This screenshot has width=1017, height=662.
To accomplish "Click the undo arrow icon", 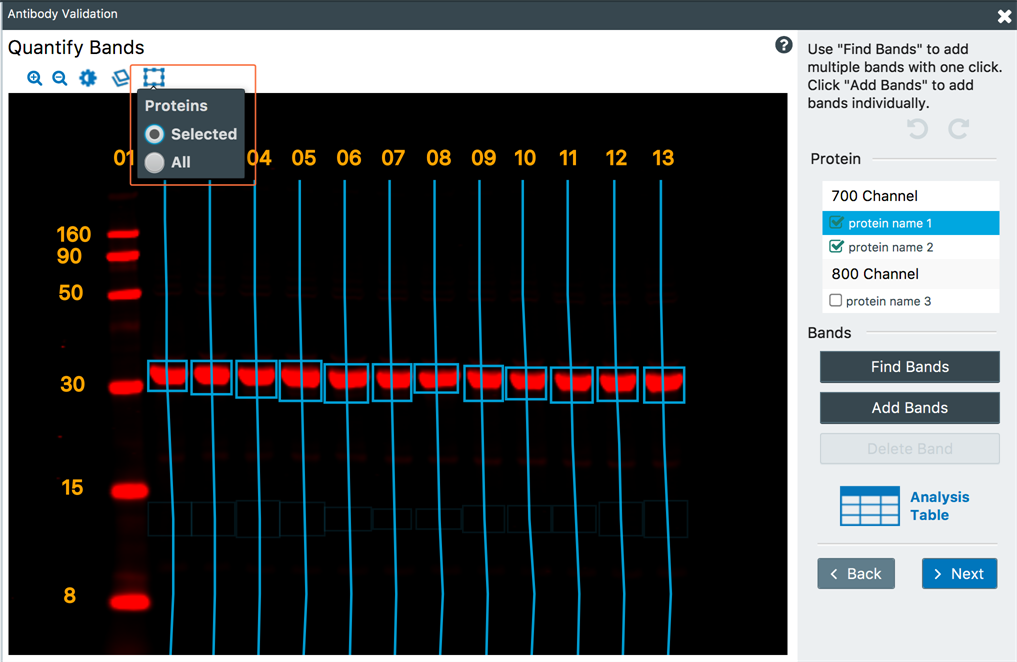I will [917, 129].
